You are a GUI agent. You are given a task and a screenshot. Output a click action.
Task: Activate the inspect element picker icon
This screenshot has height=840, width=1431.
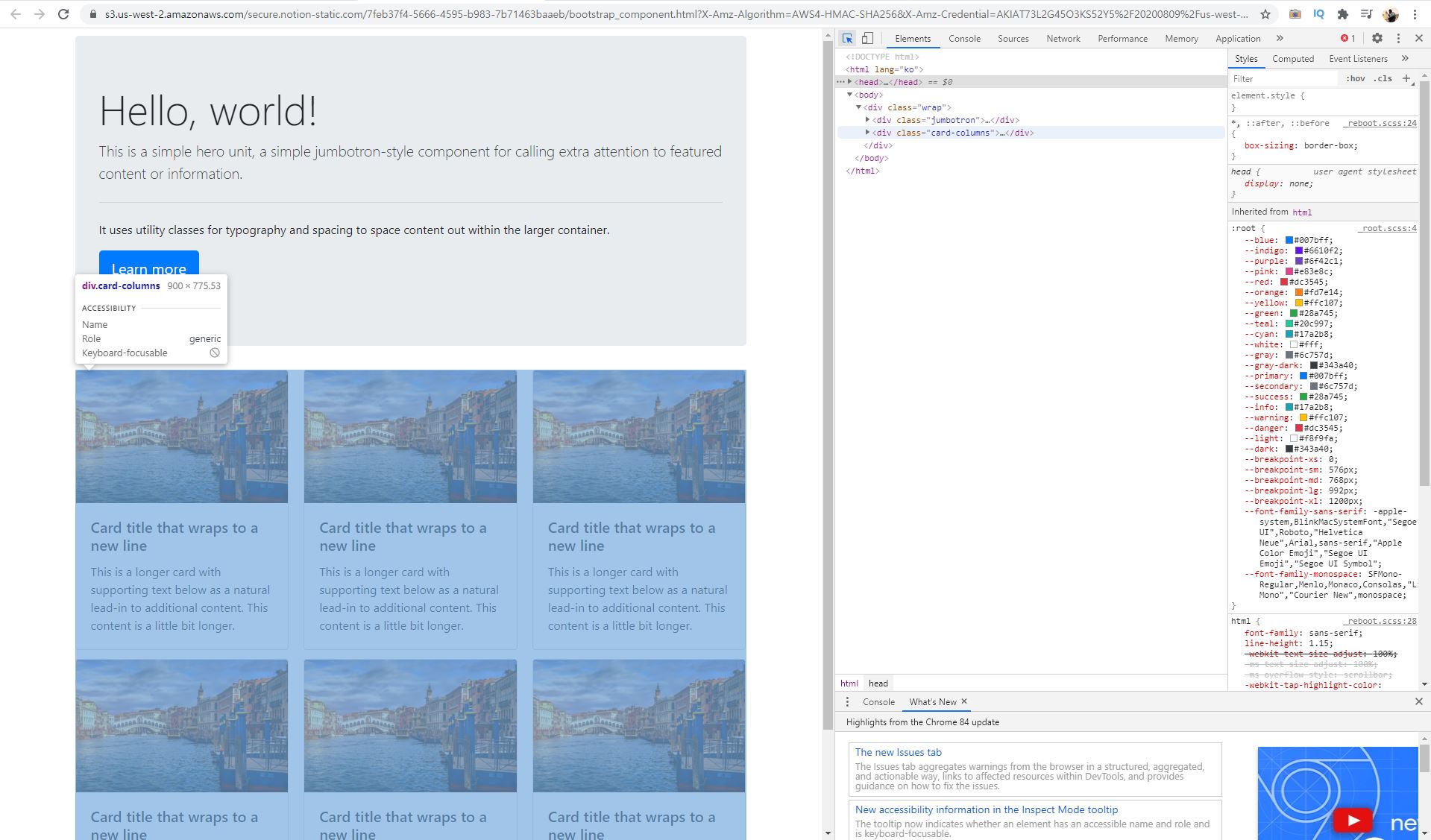847,38
